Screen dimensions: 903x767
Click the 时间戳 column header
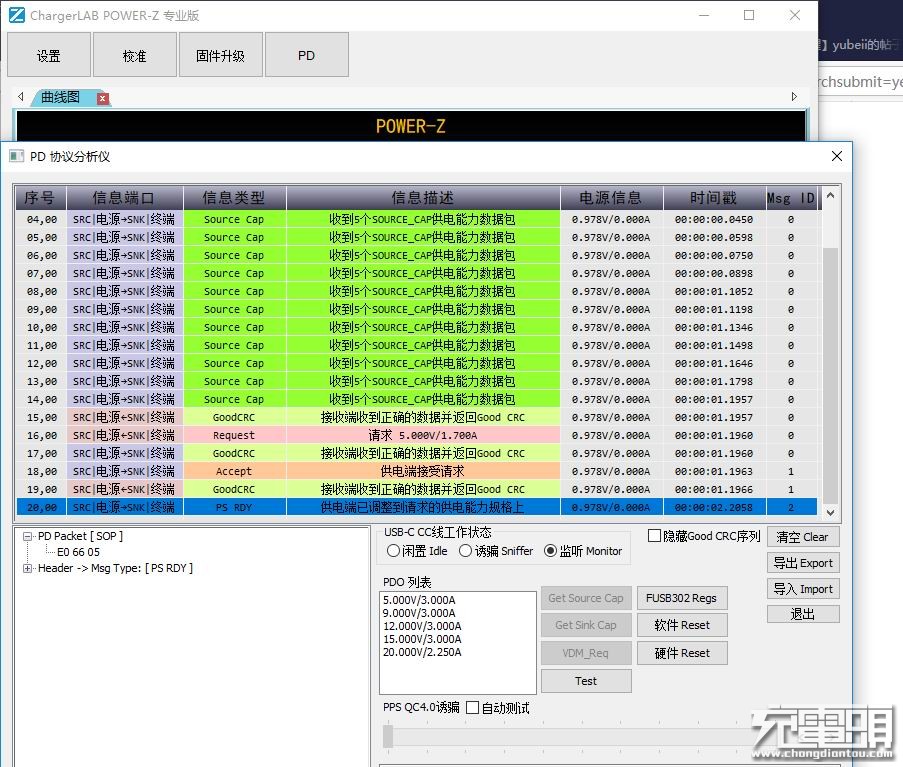715,198
